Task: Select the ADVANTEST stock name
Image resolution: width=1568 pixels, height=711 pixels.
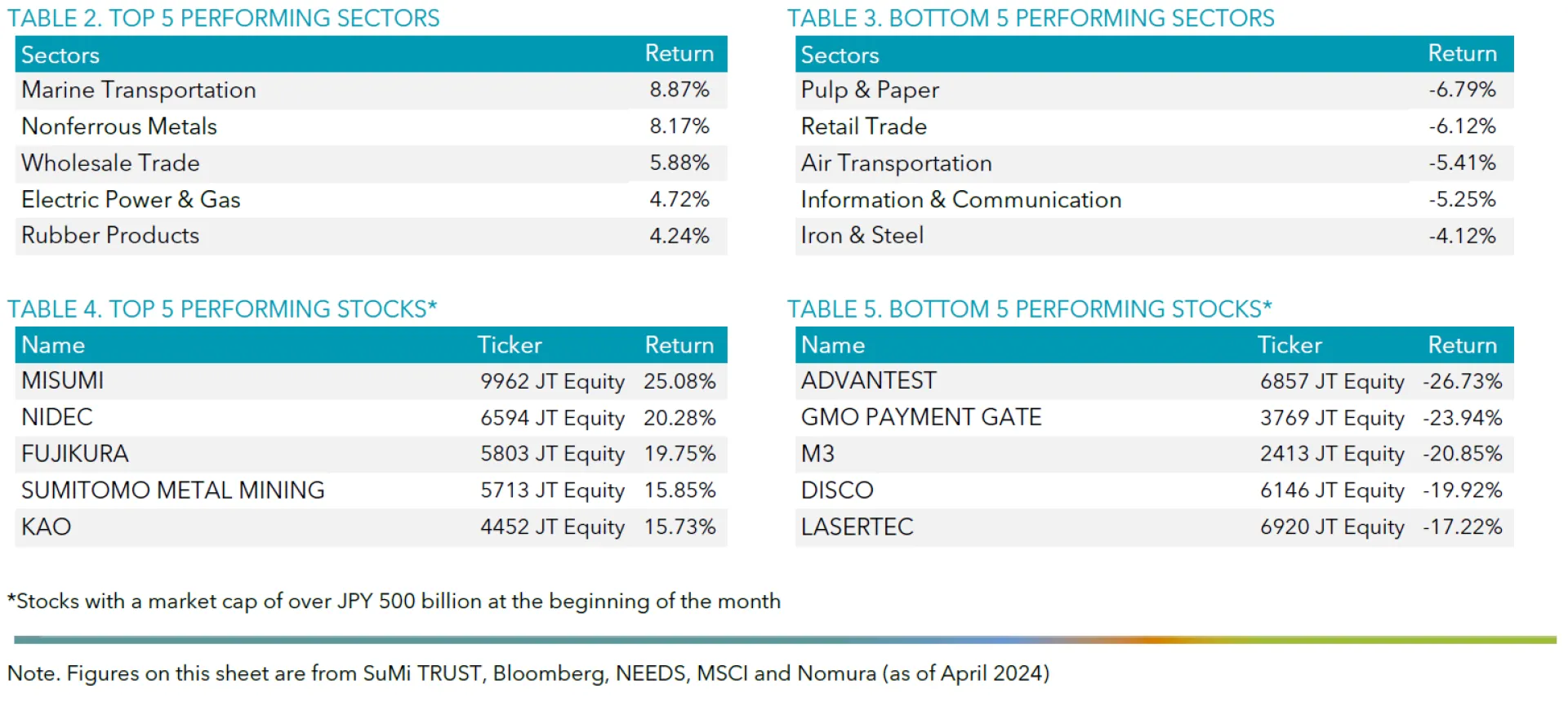Action: click(868, 381)
